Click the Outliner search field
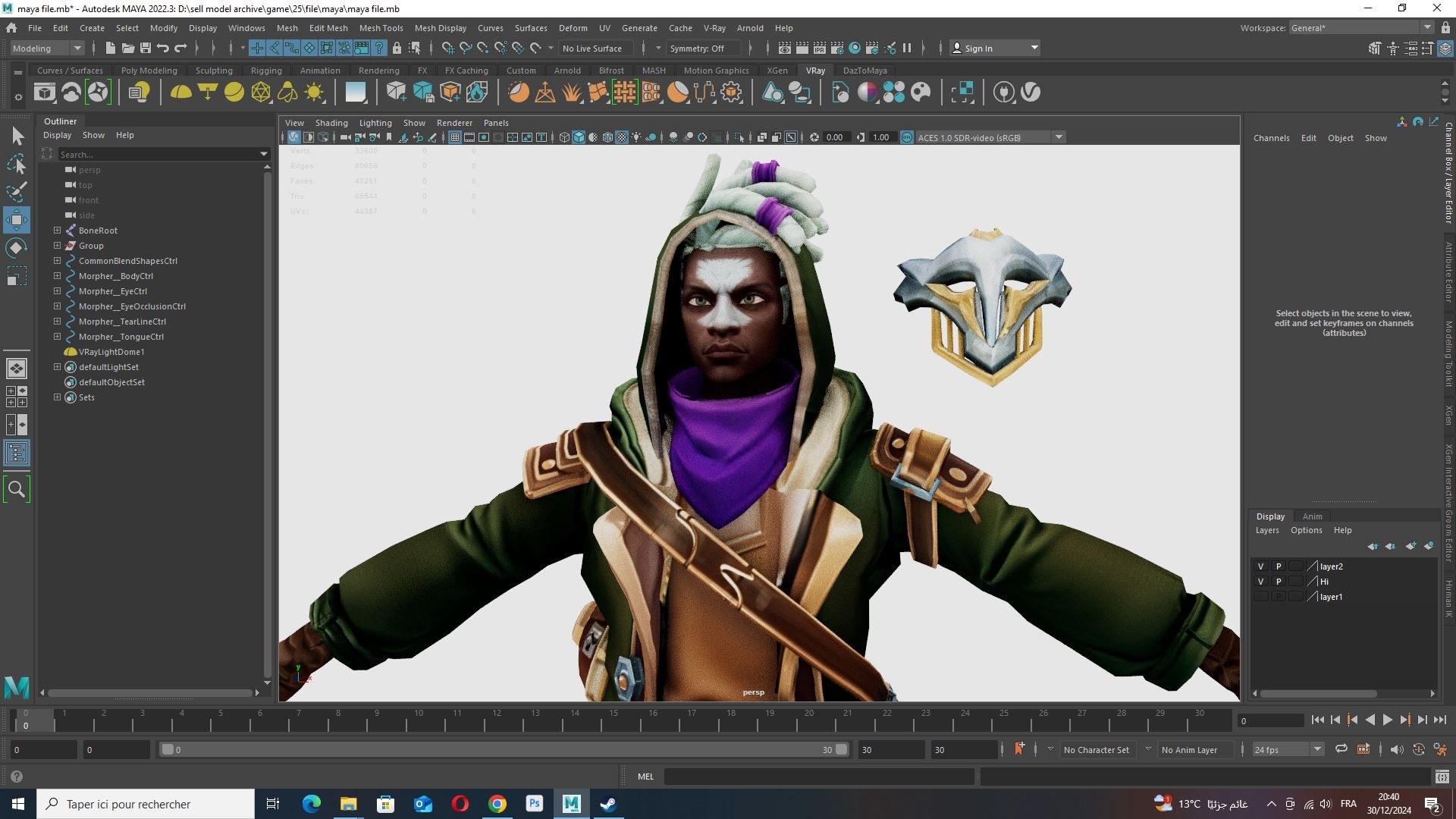This screenshot has height=819, width=1456. pyautogui.click(x=158, y=154)
